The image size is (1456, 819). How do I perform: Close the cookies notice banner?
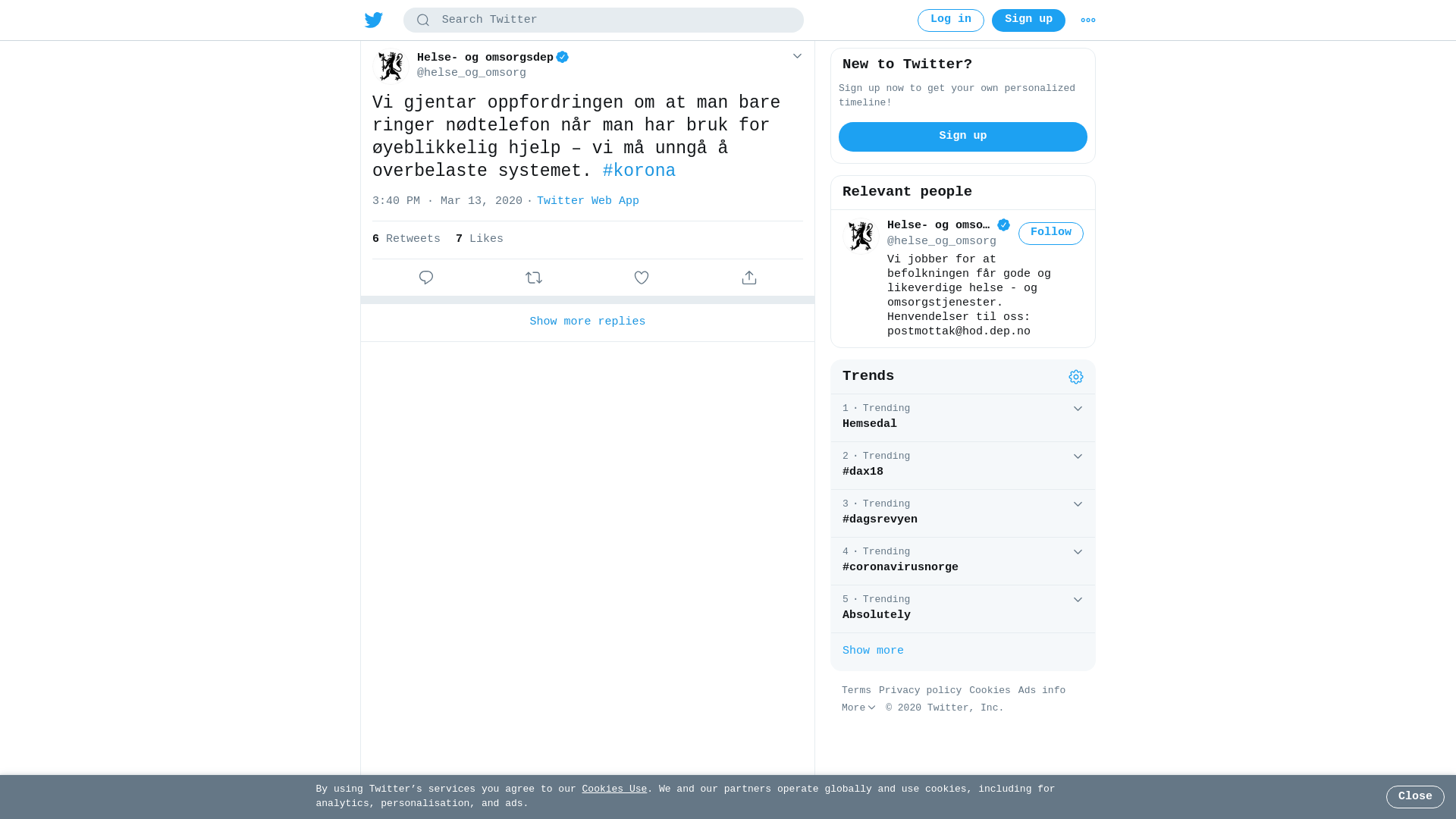pyautogui.click(x=1415, y=797)
